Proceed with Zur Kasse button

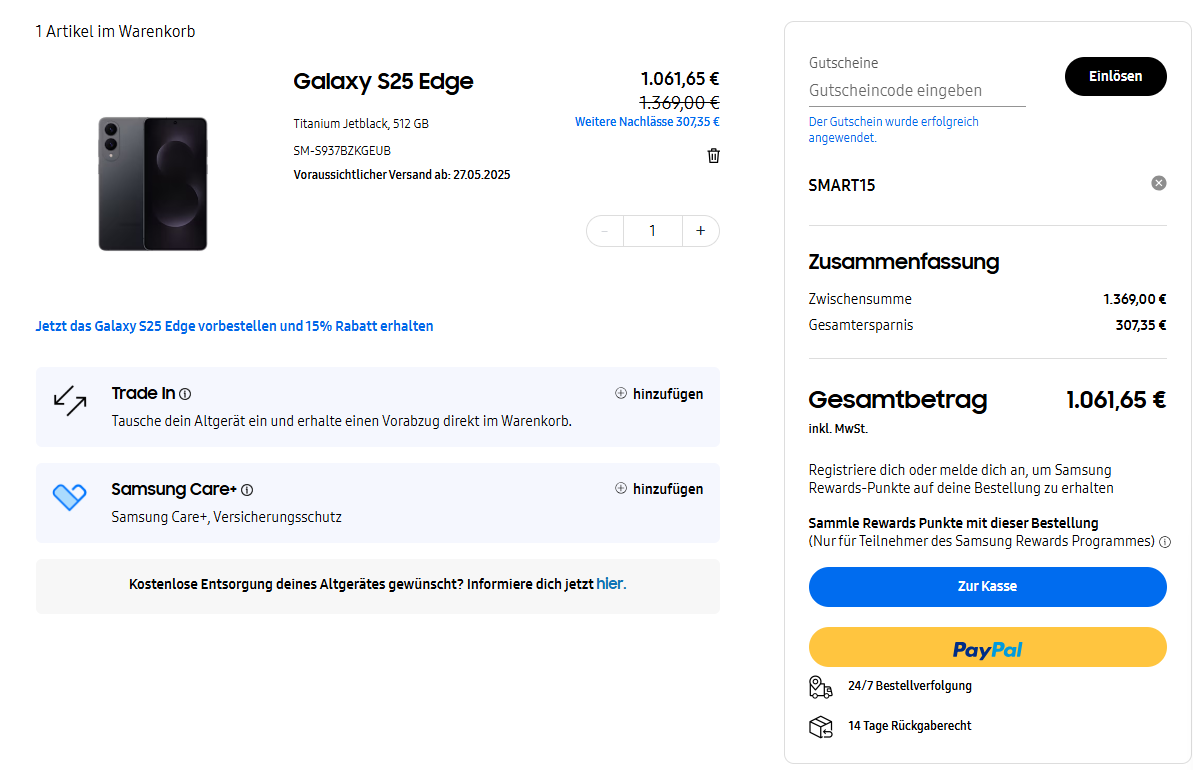[x=987, y=587]
